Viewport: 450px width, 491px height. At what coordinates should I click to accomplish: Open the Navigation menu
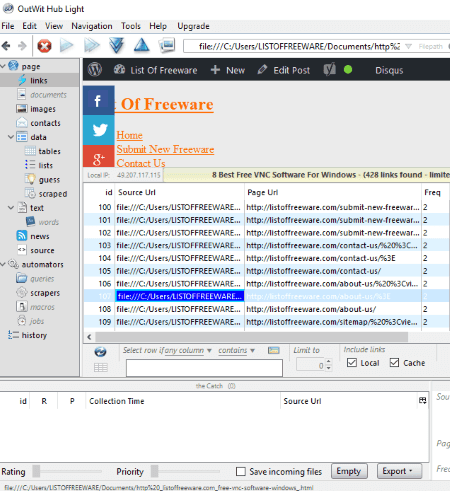(92, 26)
